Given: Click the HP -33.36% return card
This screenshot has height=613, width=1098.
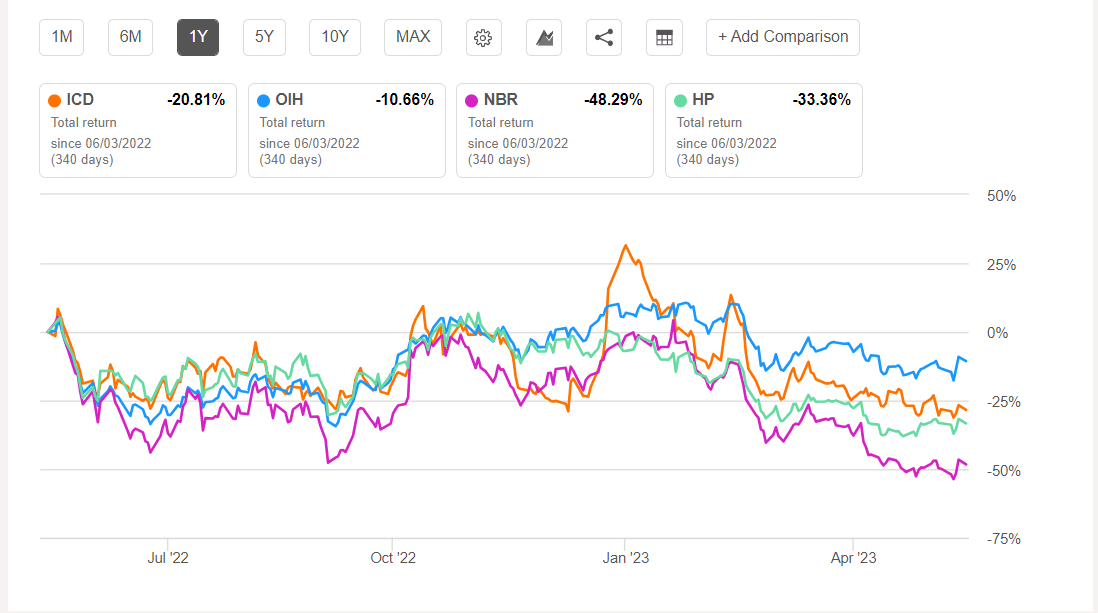Looking at the screenshot, I should tap(763, 130).
